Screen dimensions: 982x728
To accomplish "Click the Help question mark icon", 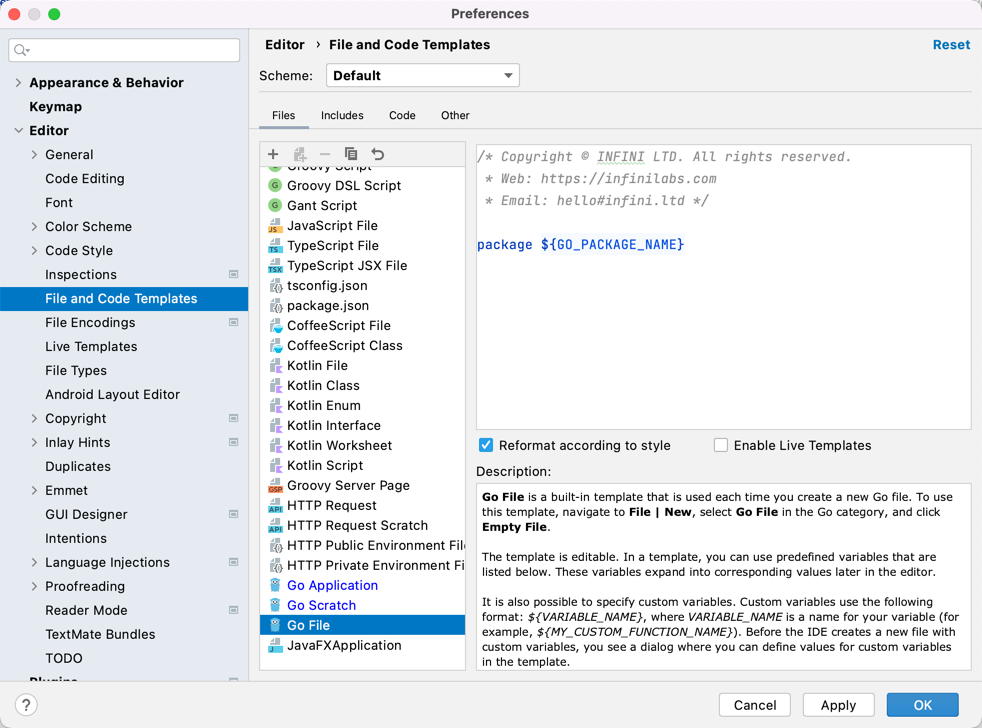I will click(x=26, y=705).
